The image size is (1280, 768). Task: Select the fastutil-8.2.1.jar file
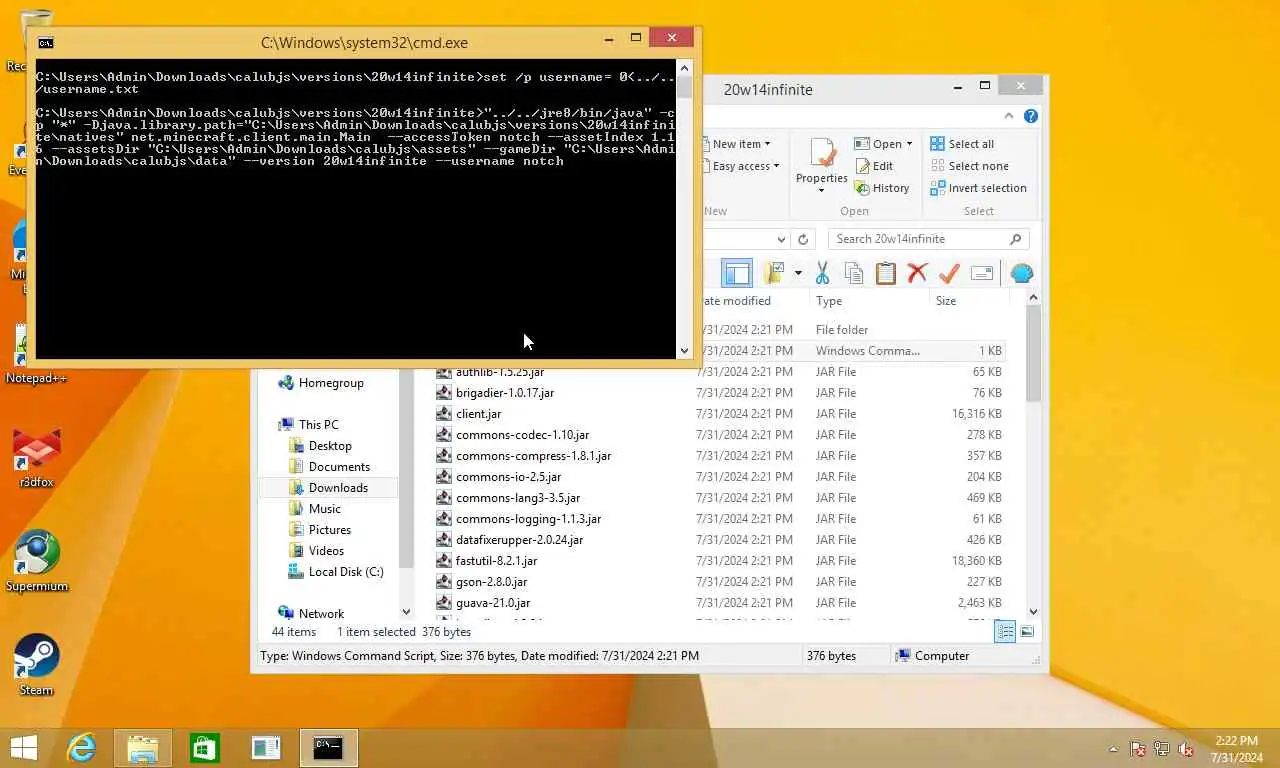(496, 561)
